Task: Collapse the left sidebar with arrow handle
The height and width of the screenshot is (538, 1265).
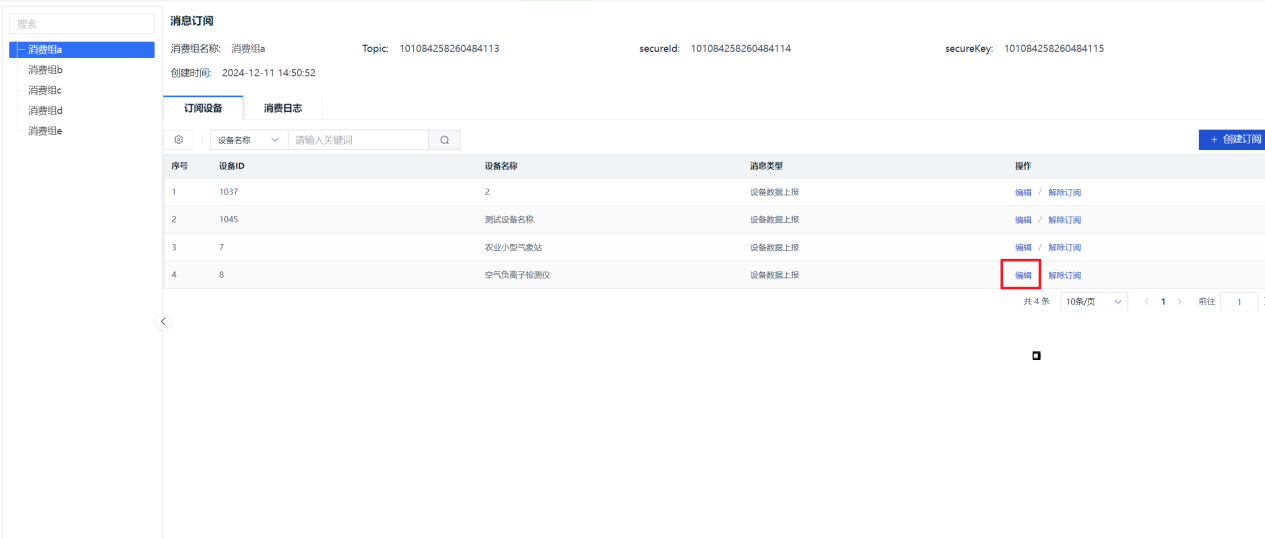Action: 164,321
